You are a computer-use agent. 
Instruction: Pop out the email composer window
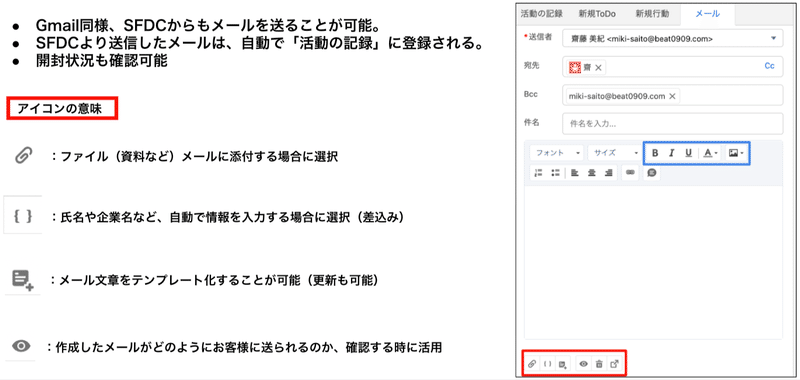(x=615, y=364)
